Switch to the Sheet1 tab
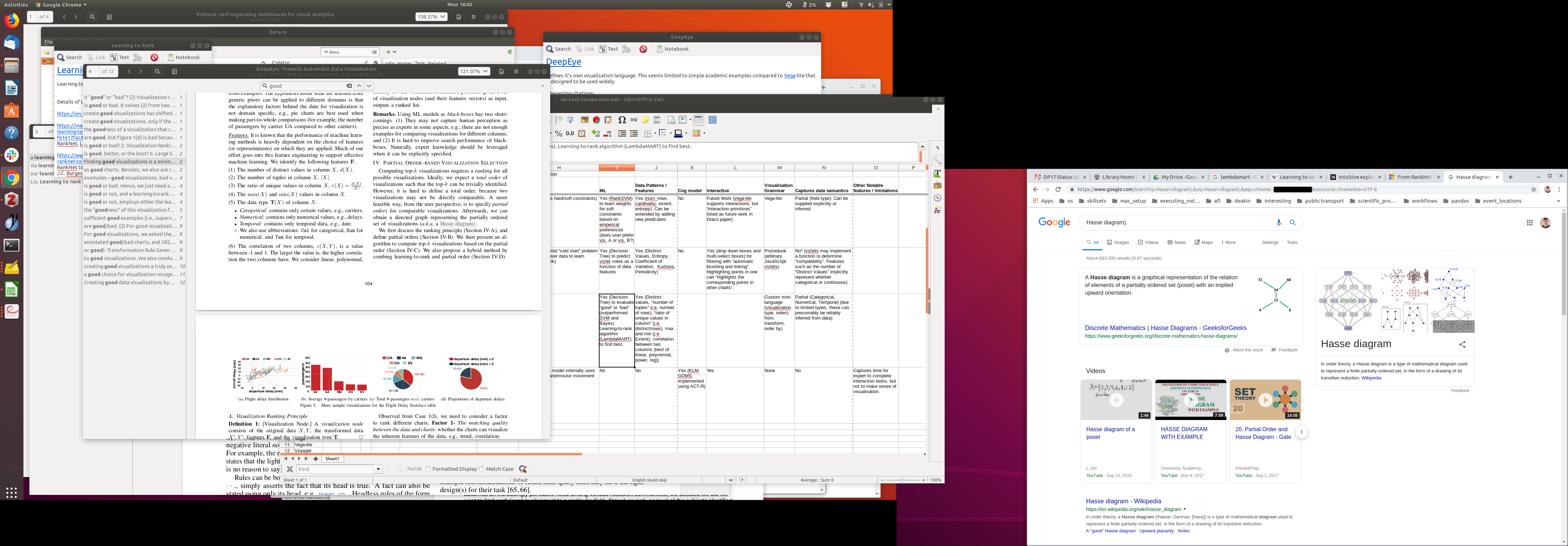Screen dimensions: 1568x546 click(x=332, y=459)
